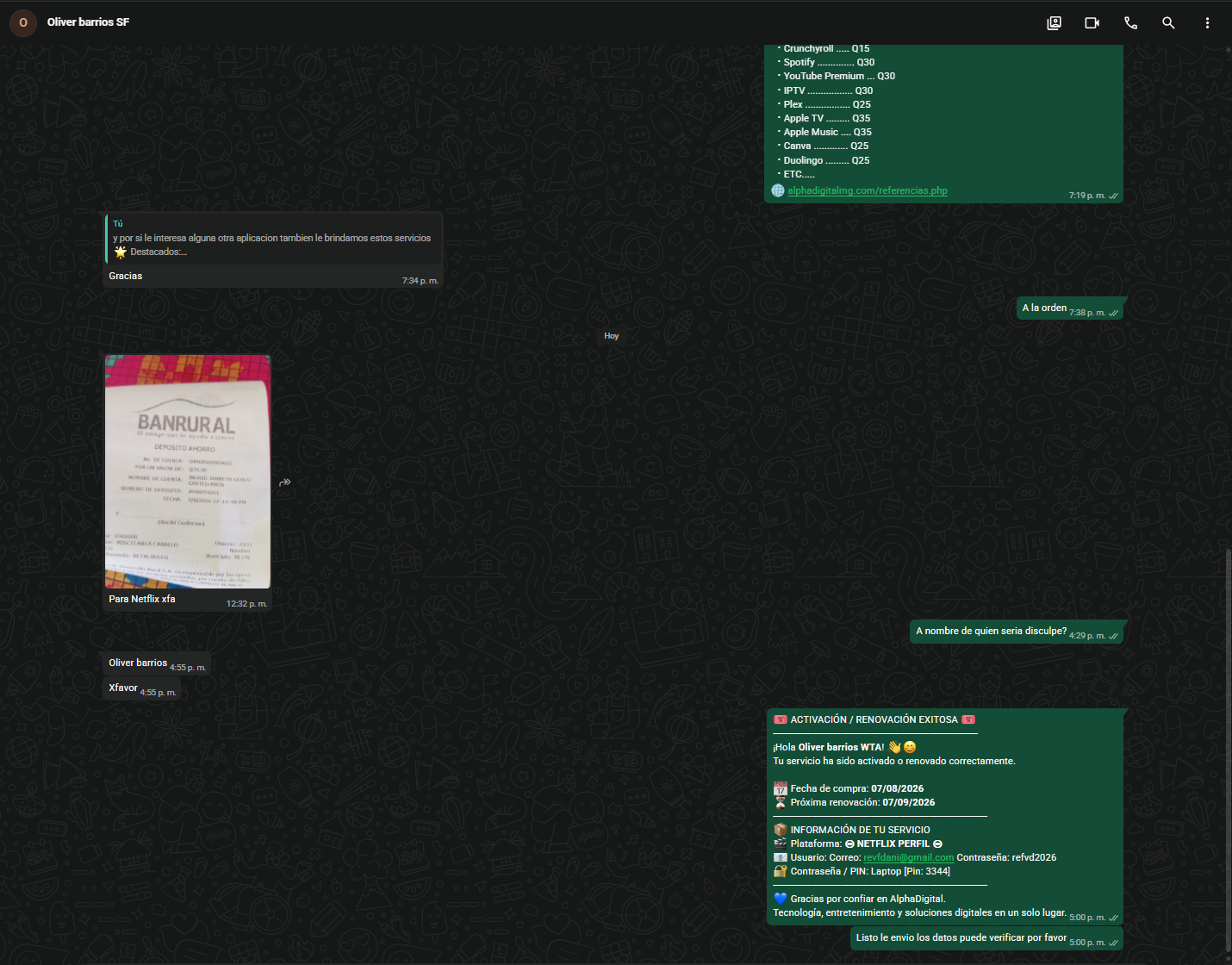Click the 'Contraseña / PIN: Laptop' line

(x=862, y=871)
